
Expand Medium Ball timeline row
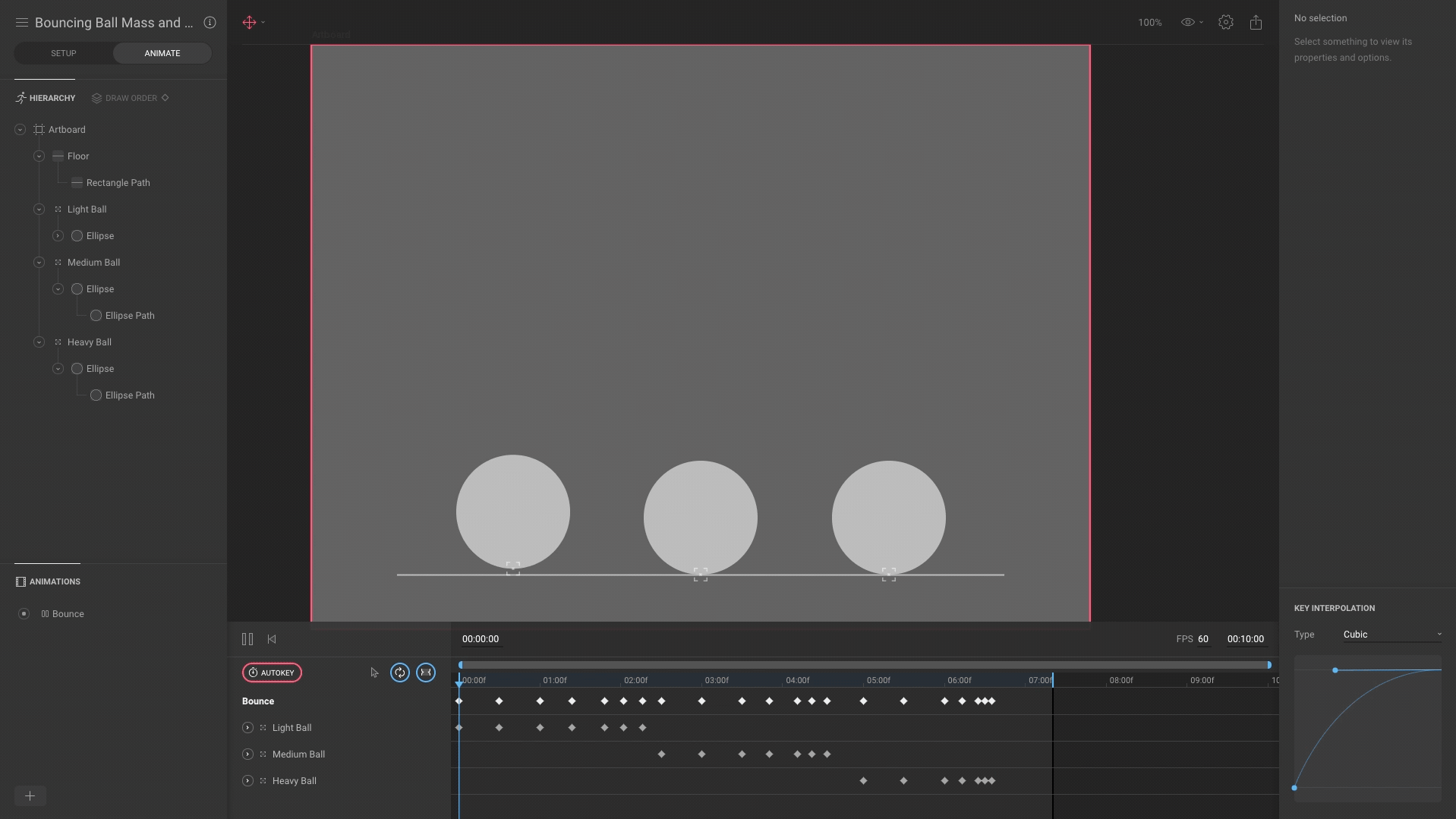point(247,754)
